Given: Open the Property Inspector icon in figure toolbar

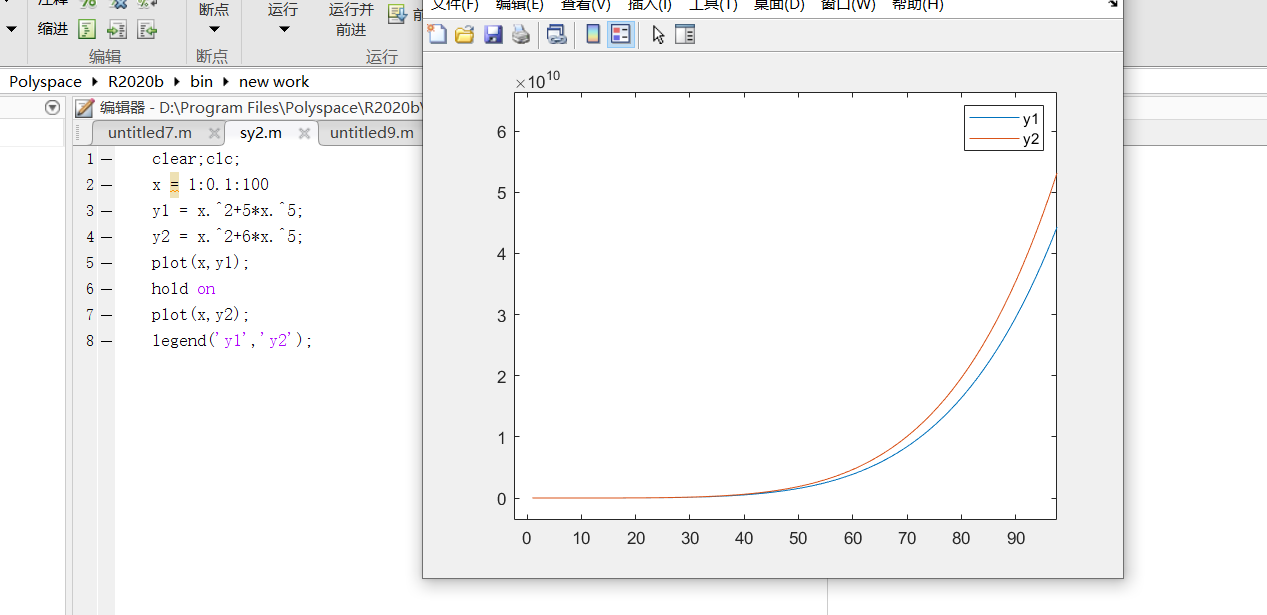Looking at the screenshot, I should (685, 35).
